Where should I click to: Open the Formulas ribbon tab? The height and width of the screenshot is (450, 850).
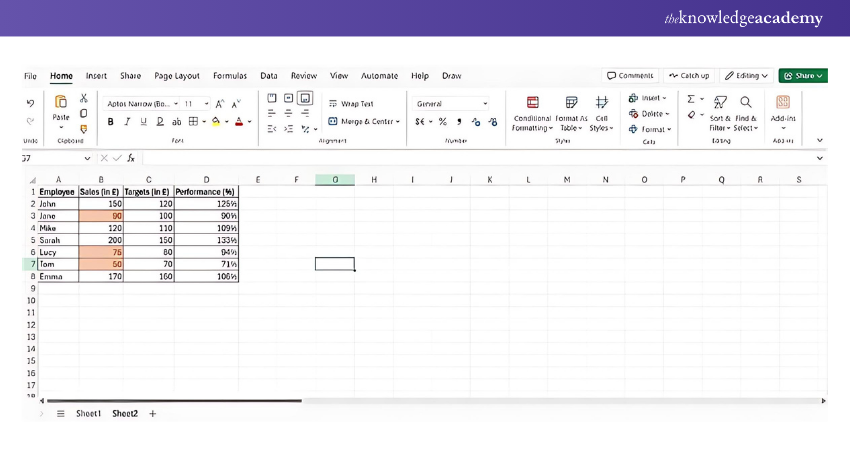229,76
